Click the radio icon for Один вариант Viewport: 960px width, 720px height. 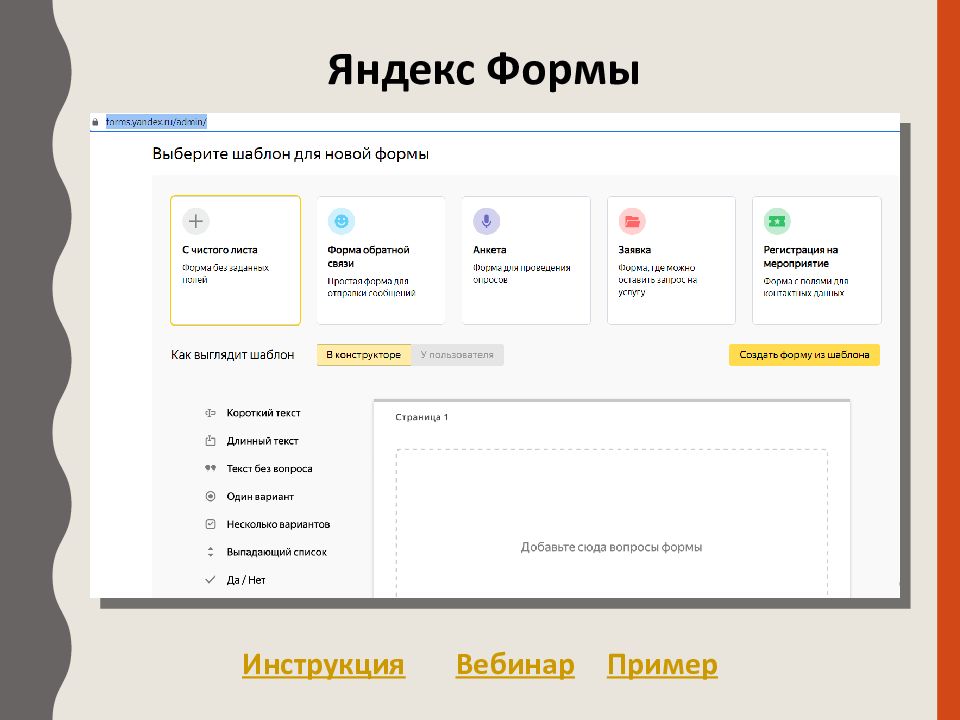(x=210, y=497)
